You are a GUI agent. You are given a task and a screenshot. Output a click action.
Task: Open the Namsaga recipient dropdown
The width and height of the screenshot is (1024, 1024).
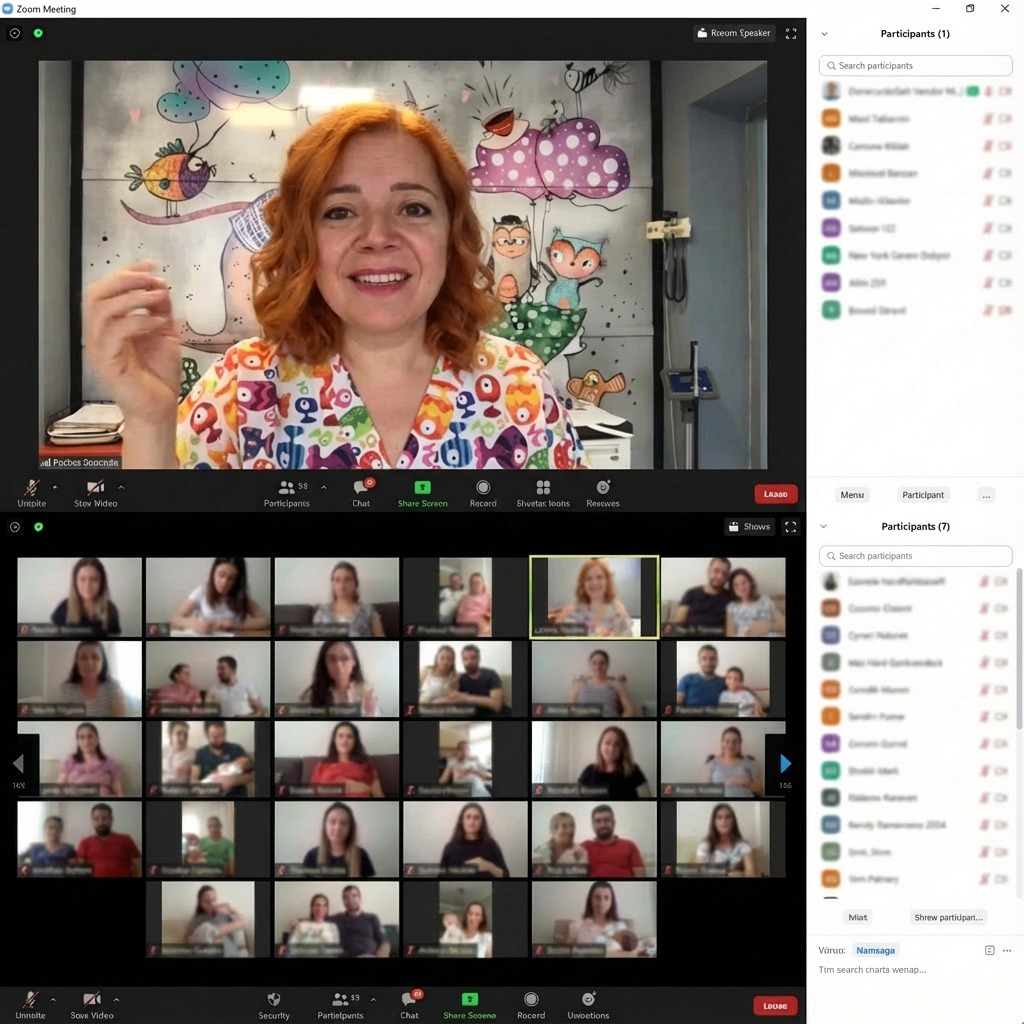click(876, 950)
